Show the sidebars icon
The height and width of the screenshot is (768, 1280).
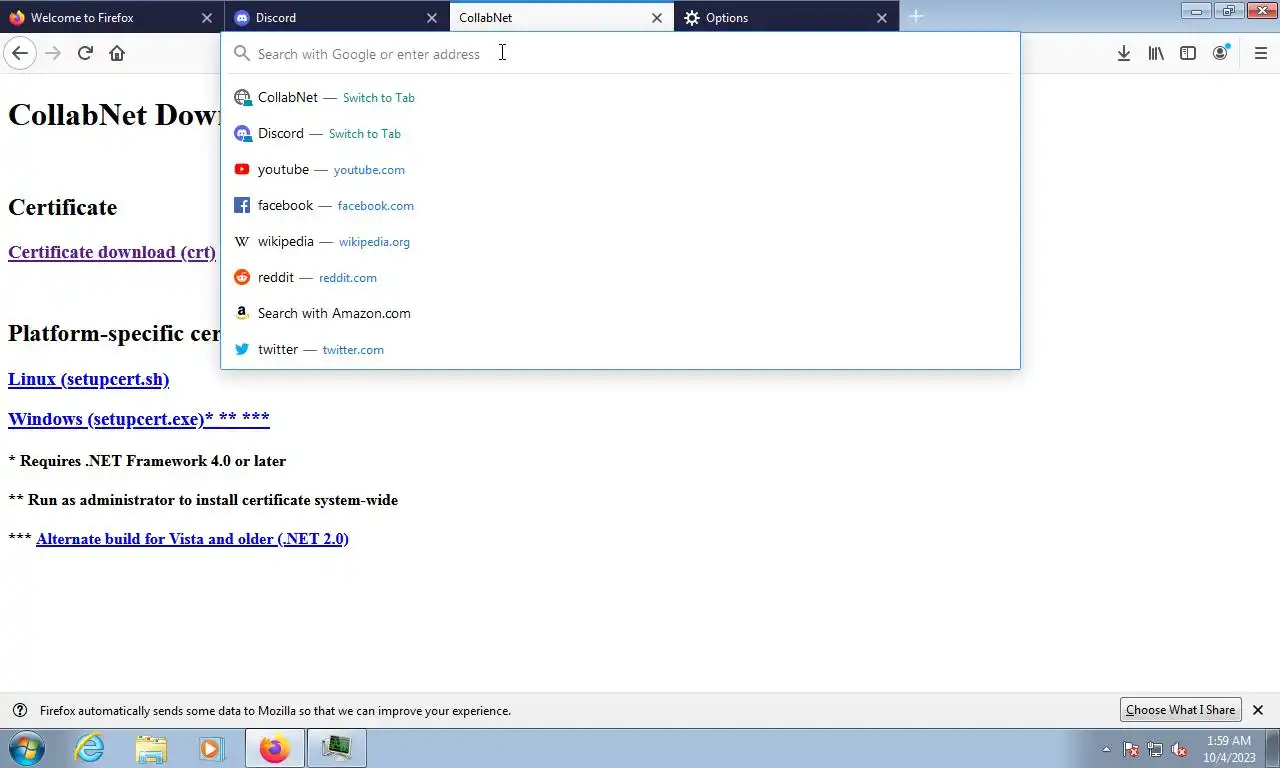(x=1188, y=53)
